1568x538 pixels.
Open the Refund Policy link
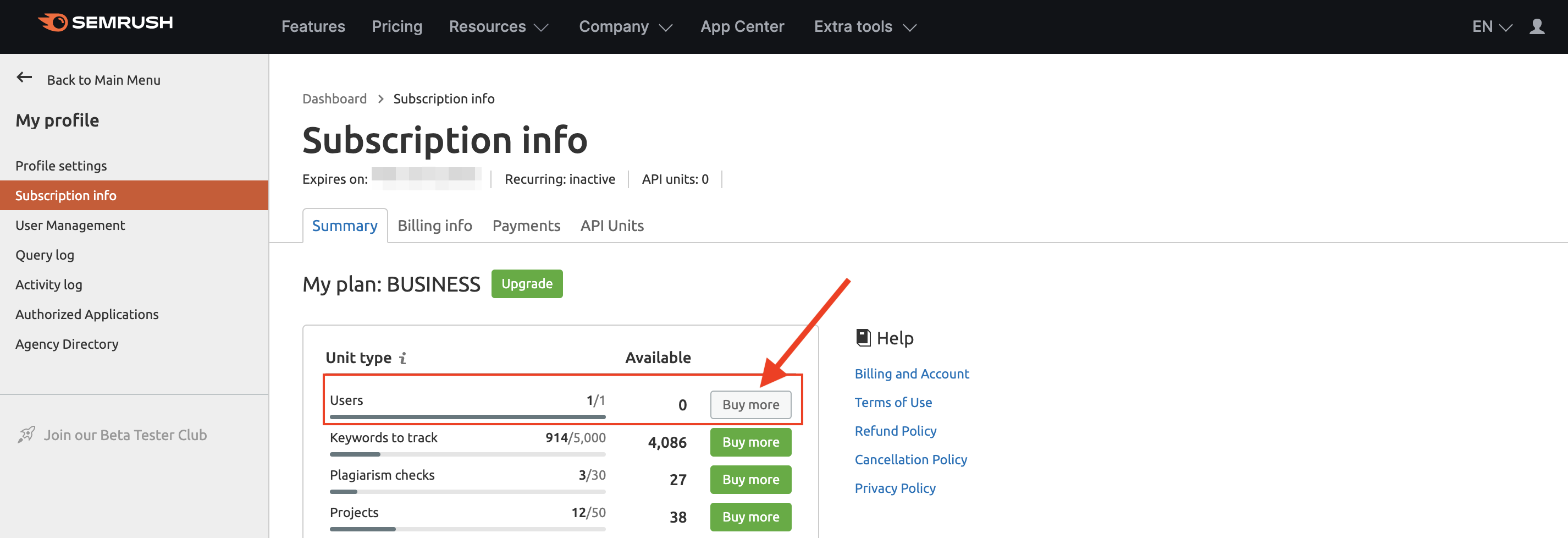click(x=896, y=431)
